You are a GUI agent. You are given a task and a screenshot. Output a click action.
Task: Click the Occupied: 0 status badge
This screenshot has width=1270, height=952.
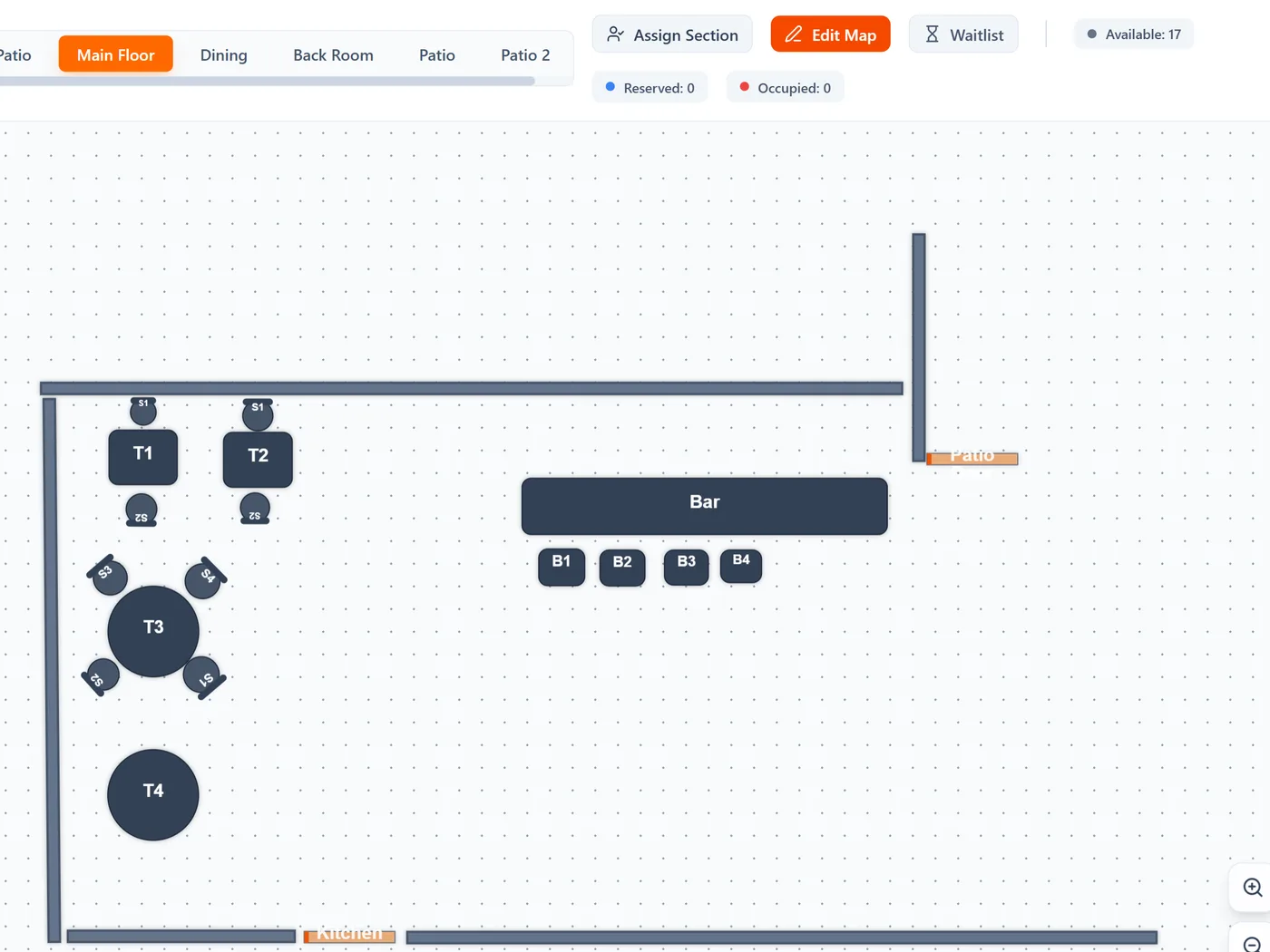click(x=785, y=88)
